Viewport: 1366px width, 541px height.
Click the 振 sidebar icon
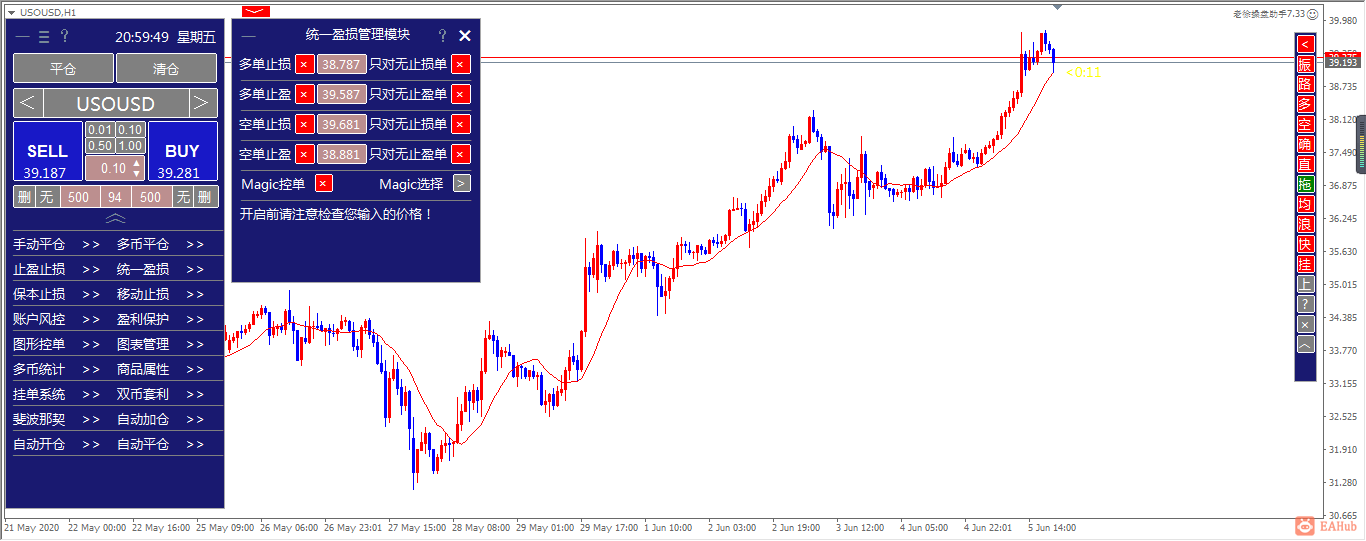[x=1305, y=64]
